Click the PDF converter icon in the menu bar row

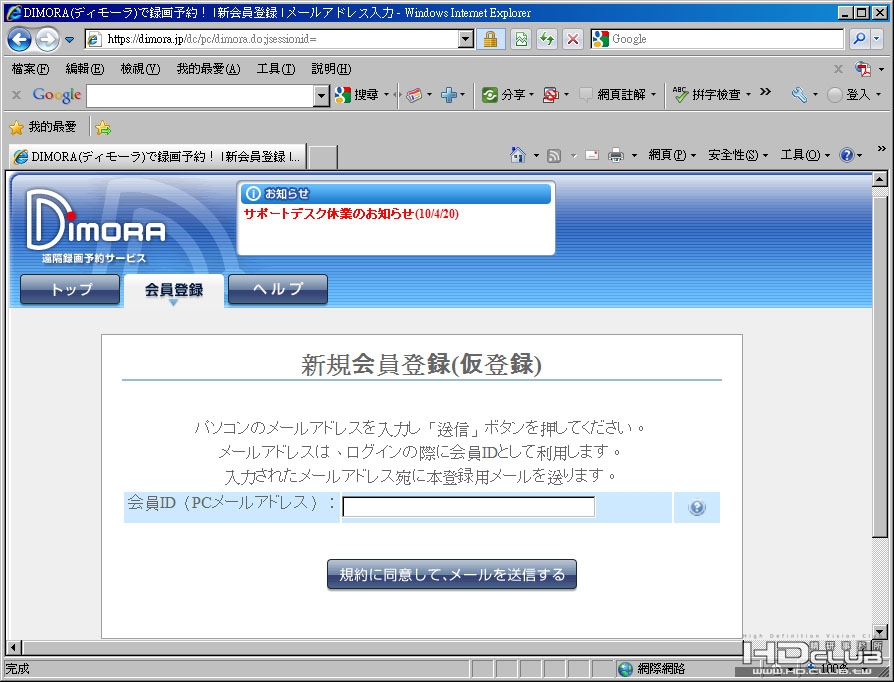863,69
